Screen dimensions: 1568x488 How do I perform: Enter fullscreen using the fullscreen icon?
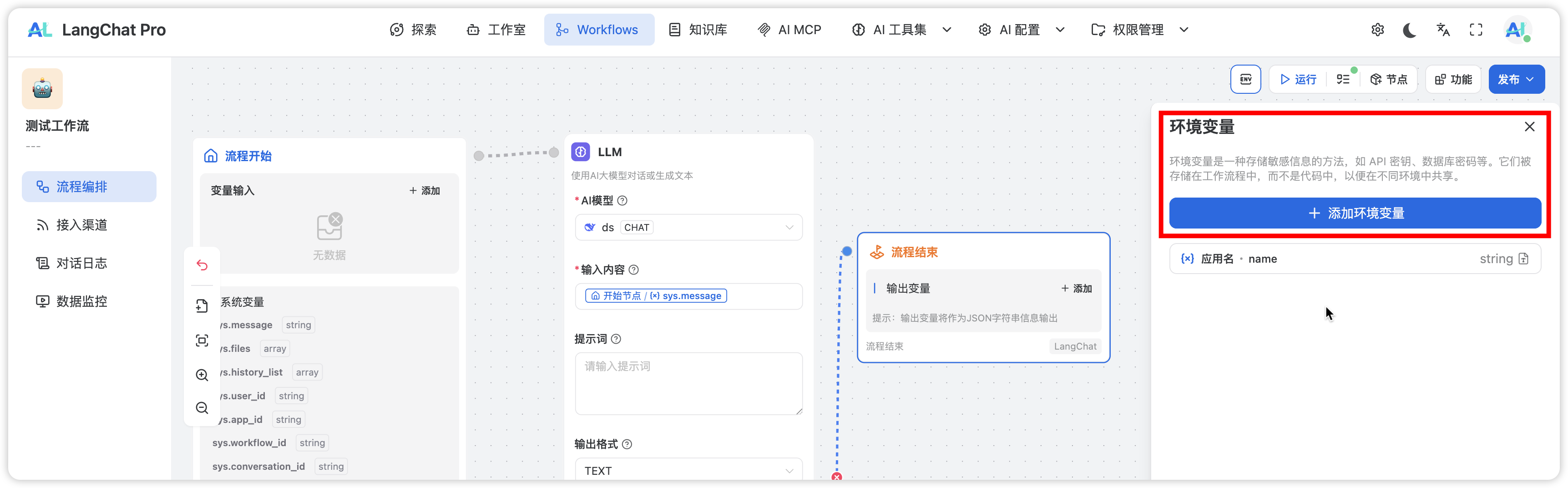[1476, 30]
